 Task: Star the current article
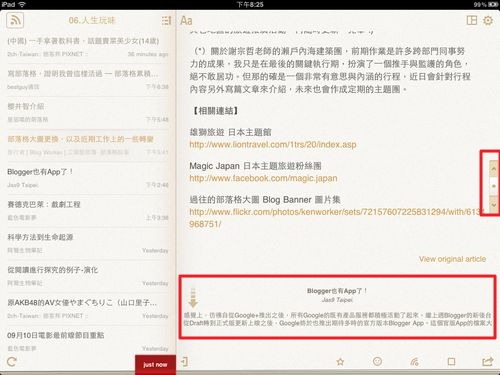pos(340,362)
